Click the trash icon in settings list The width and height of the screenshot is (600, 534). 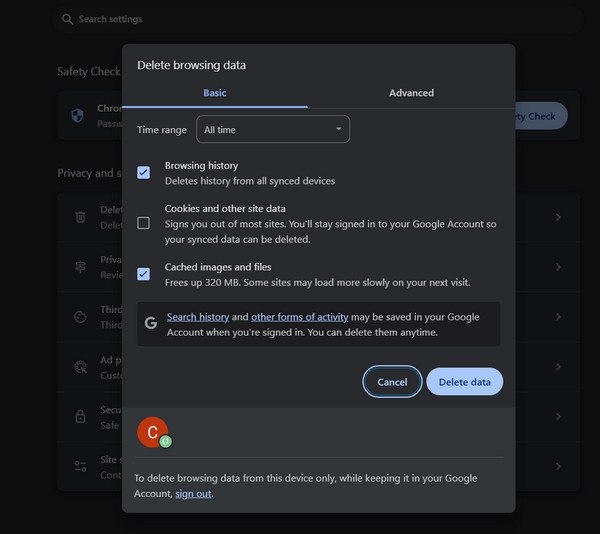(80, 217)
